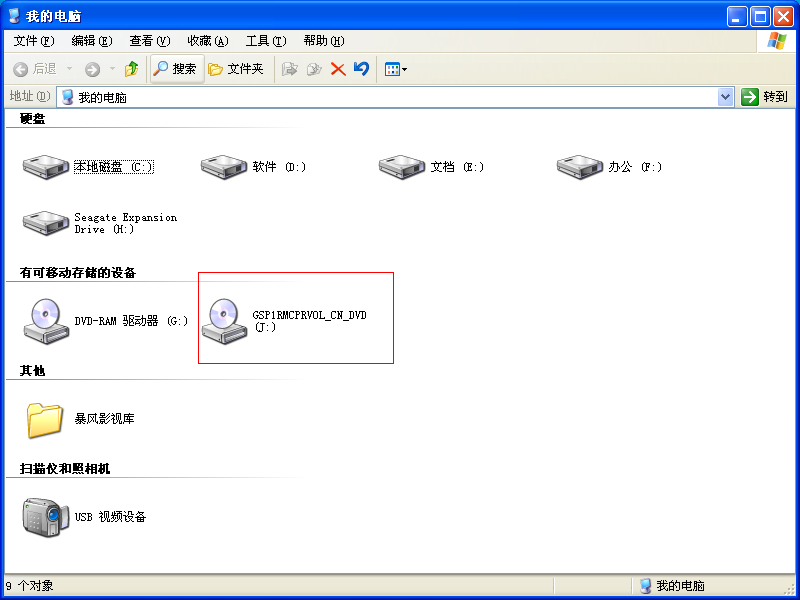The width and height of the screenshot is (800, 600).
Task: Open the Forward button history dropdown arrow
Action: pos(112,69)
